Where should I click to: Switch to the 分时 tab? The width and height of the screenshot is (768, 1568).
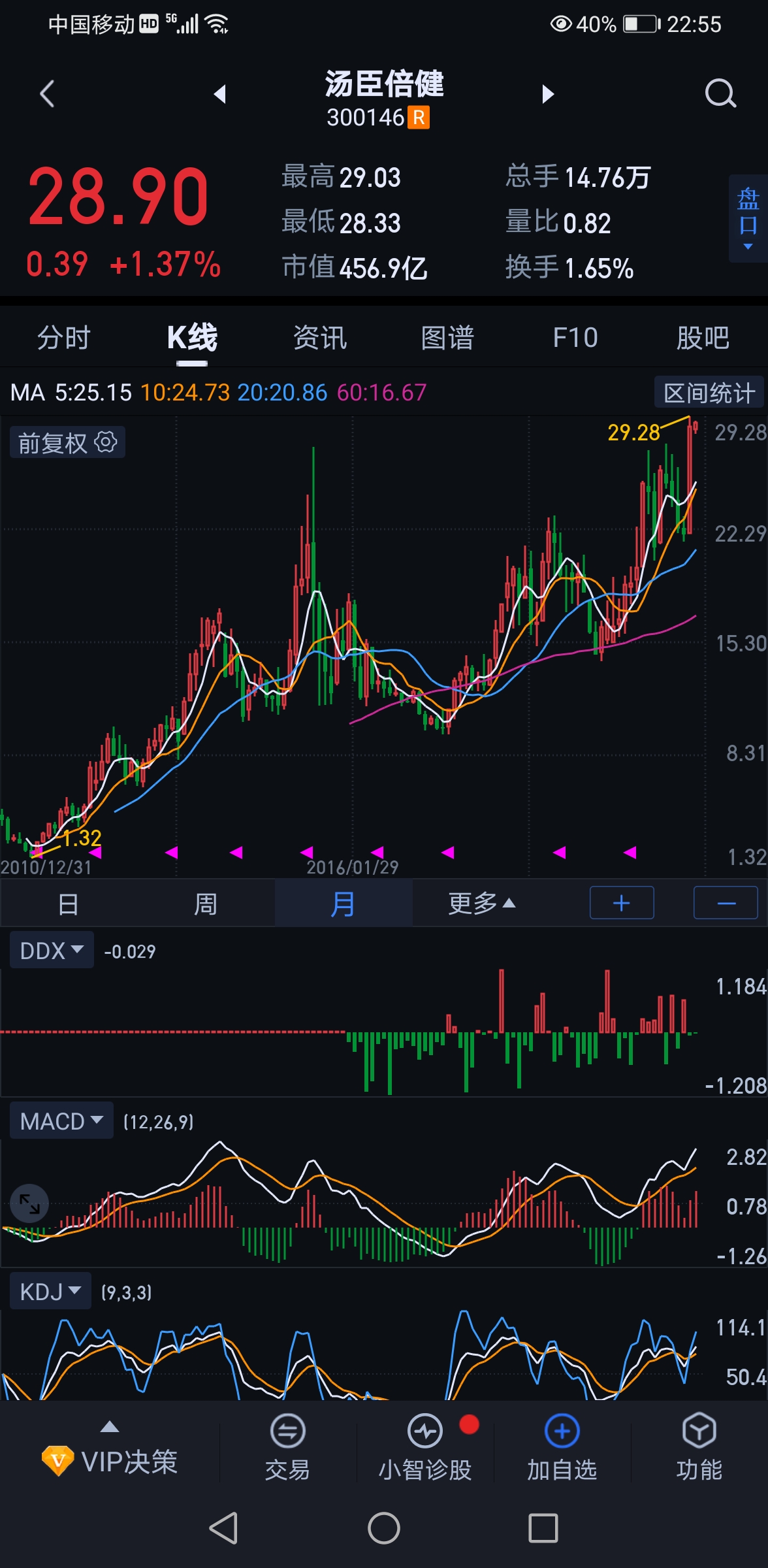64,338
